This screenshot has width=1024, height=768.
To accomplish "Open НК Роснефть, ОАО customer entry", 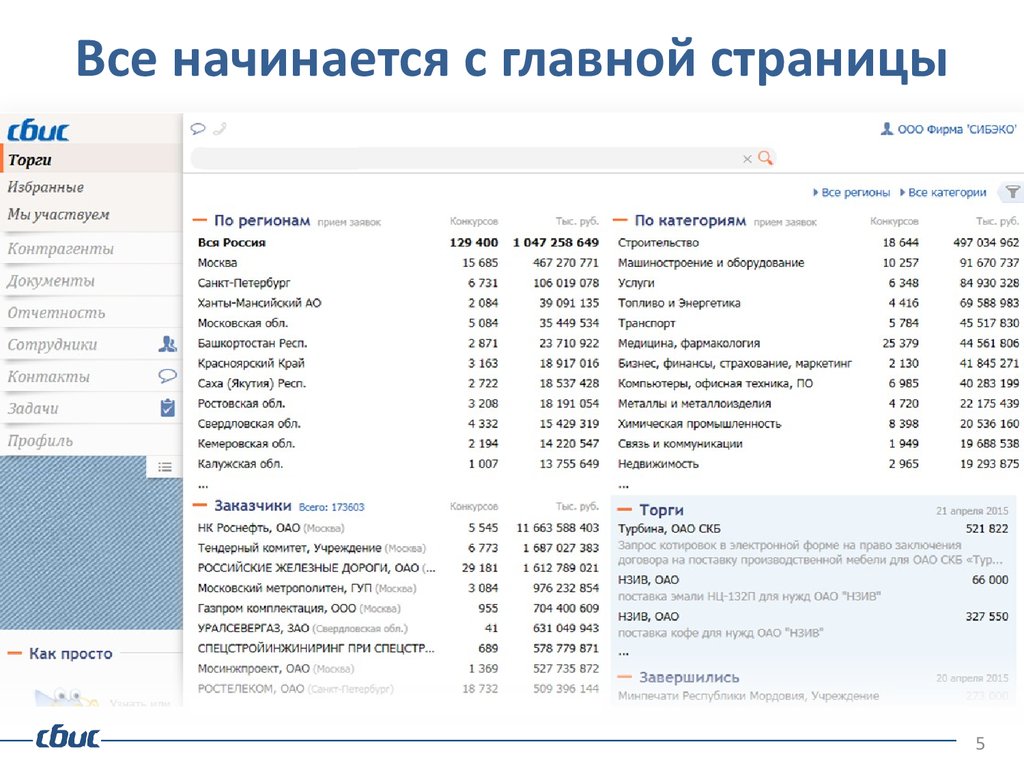I will point(248,527).
